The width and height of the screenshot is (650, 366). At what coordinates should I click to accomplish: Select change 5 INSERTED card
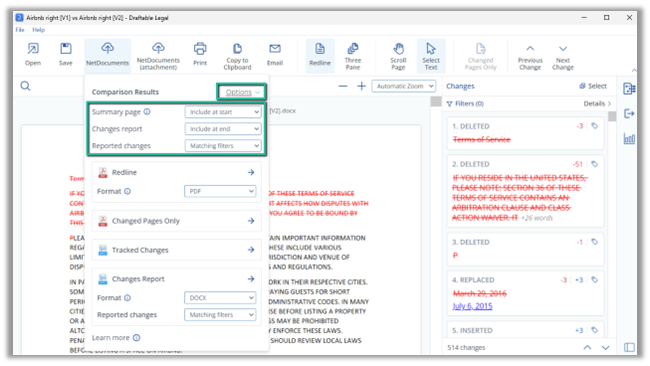525,330
